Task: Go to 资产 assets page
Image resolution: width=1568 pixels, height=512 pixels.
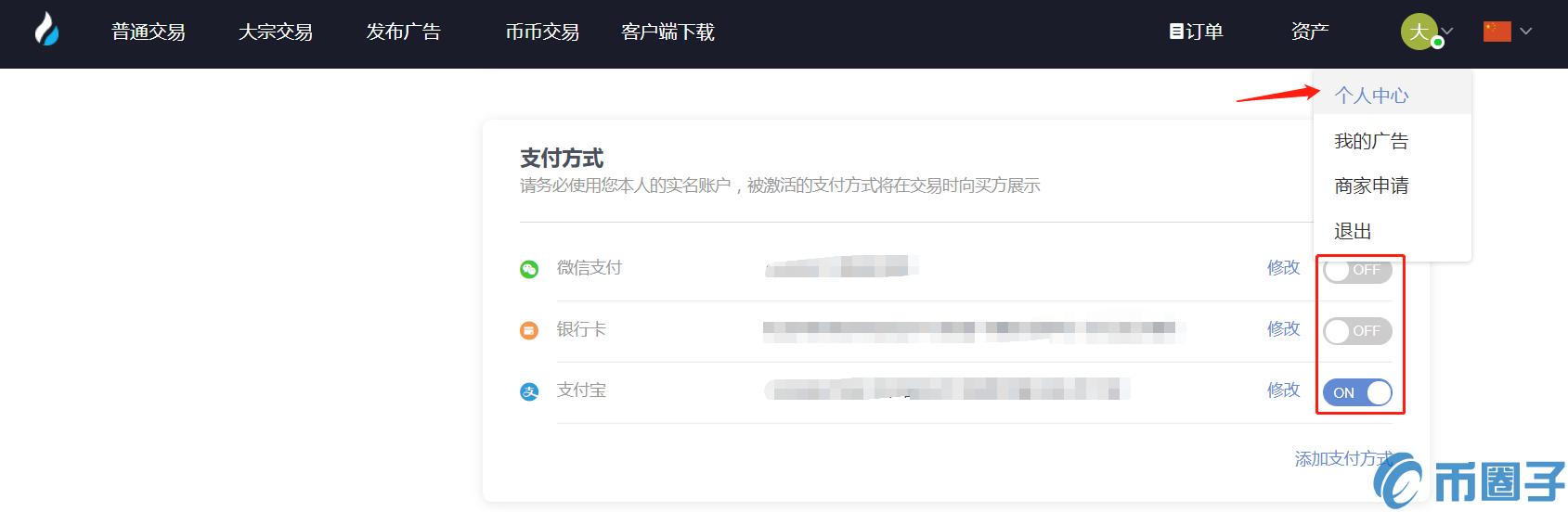Action: tap(1310, 32)
